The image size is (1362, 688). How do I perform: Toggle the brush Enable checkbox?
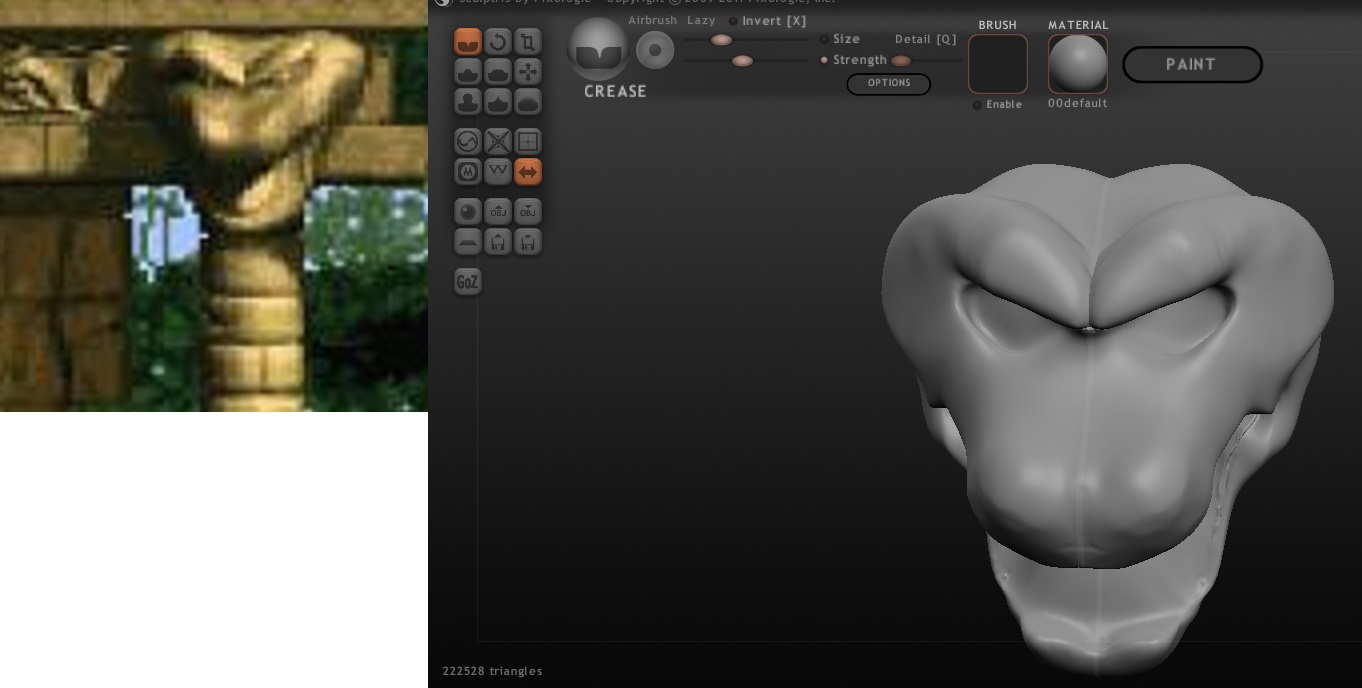(x=977, y=105)
